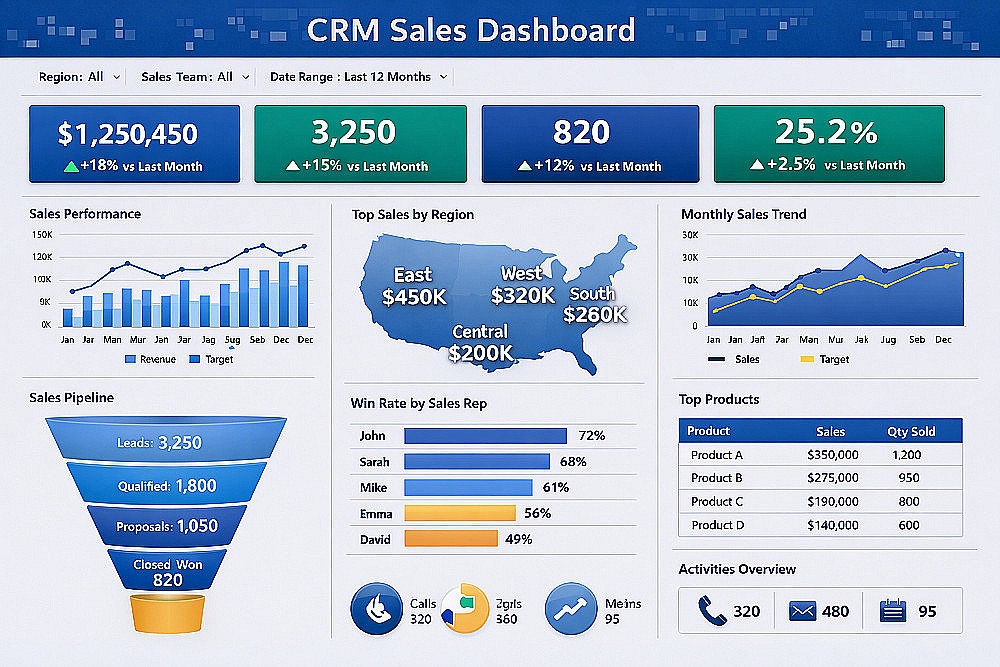Image resolution: width=1000 pixels, height=667 pixels.
Task: Click the Proposals: 1,050 funnel stage
Action: (x=166, y=525)
